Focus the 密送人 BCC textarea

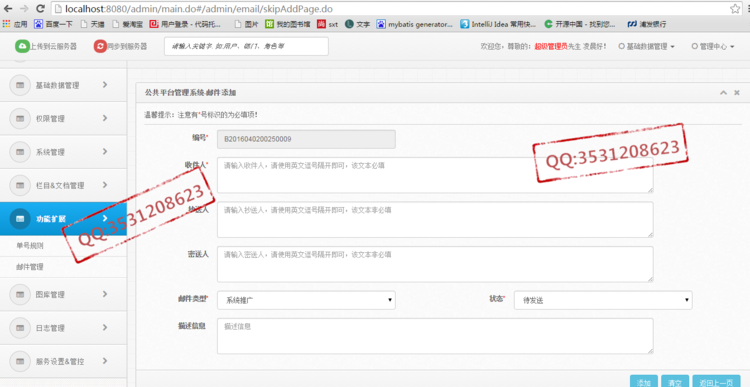pos(435,264)
